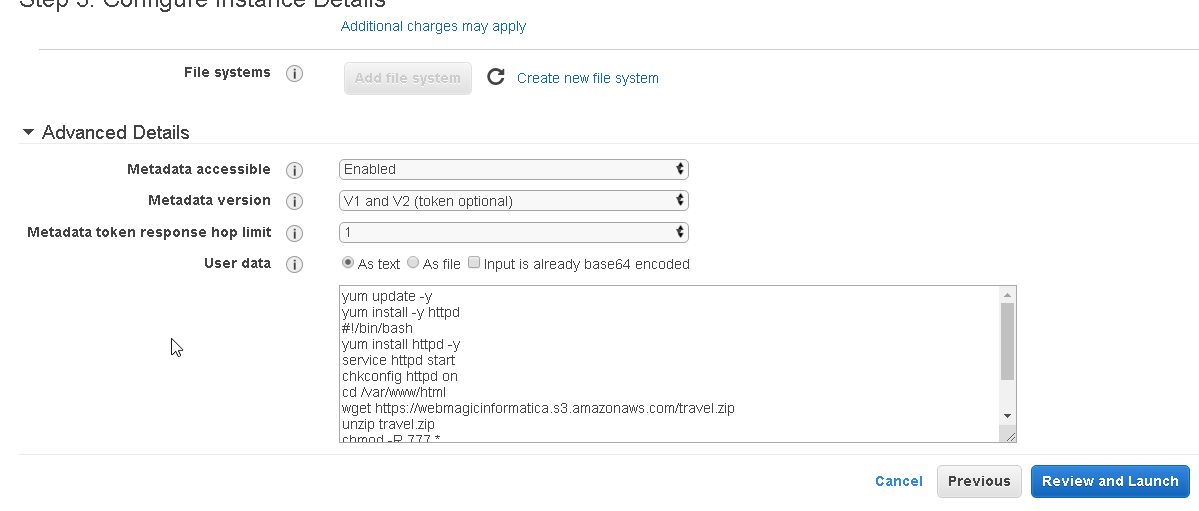The width and height of the screenshot is (1199, 511).
Task: Click the Review and Launch button
Action: click(1110, 481)
